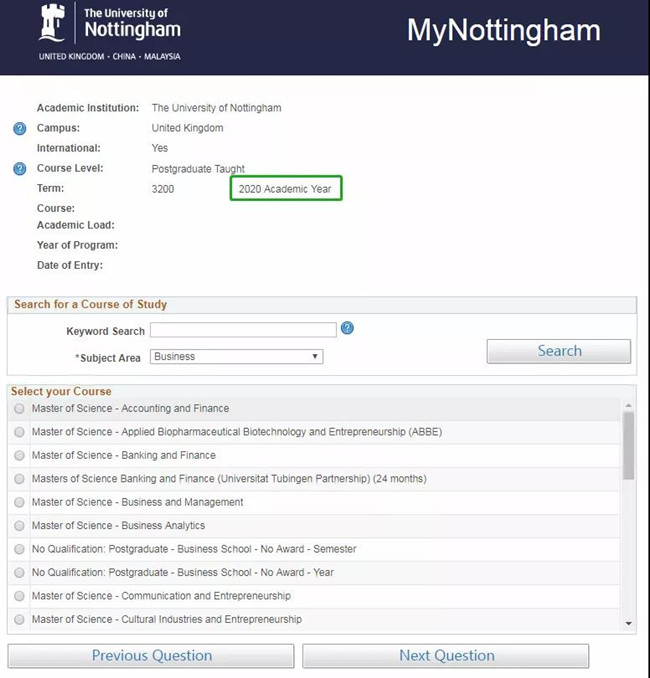Click the 'Select your Course' heading
This screenshot has height=678, width=650.
pos(61,391)
